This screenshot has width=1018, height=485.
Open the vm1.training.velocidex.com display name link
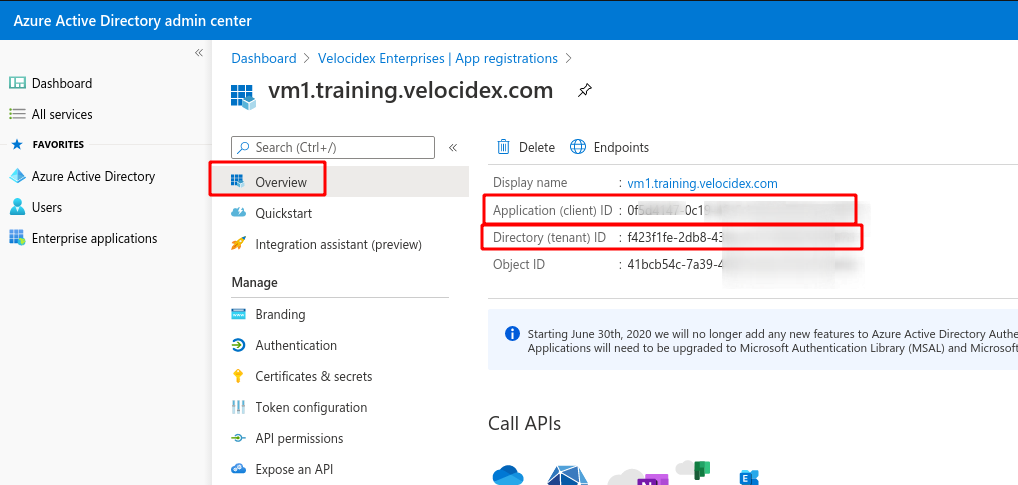(702, 183)
